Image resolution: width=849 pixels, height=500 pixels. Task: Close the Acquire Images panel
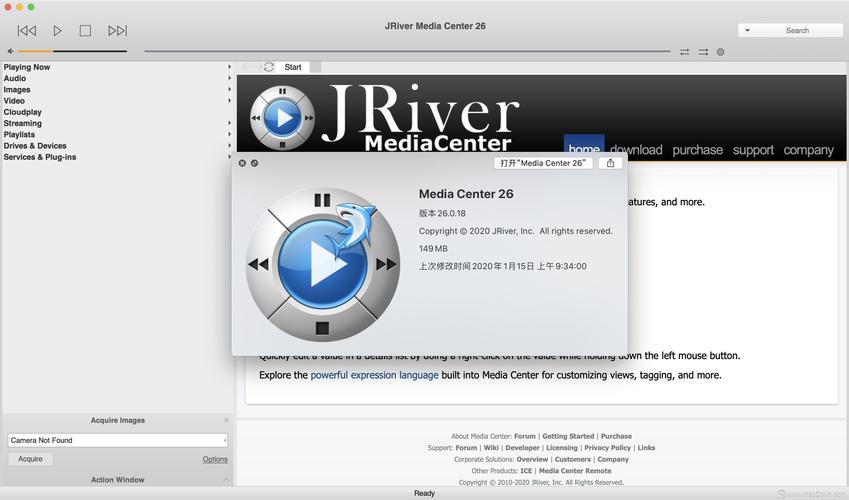click(226, 420)
